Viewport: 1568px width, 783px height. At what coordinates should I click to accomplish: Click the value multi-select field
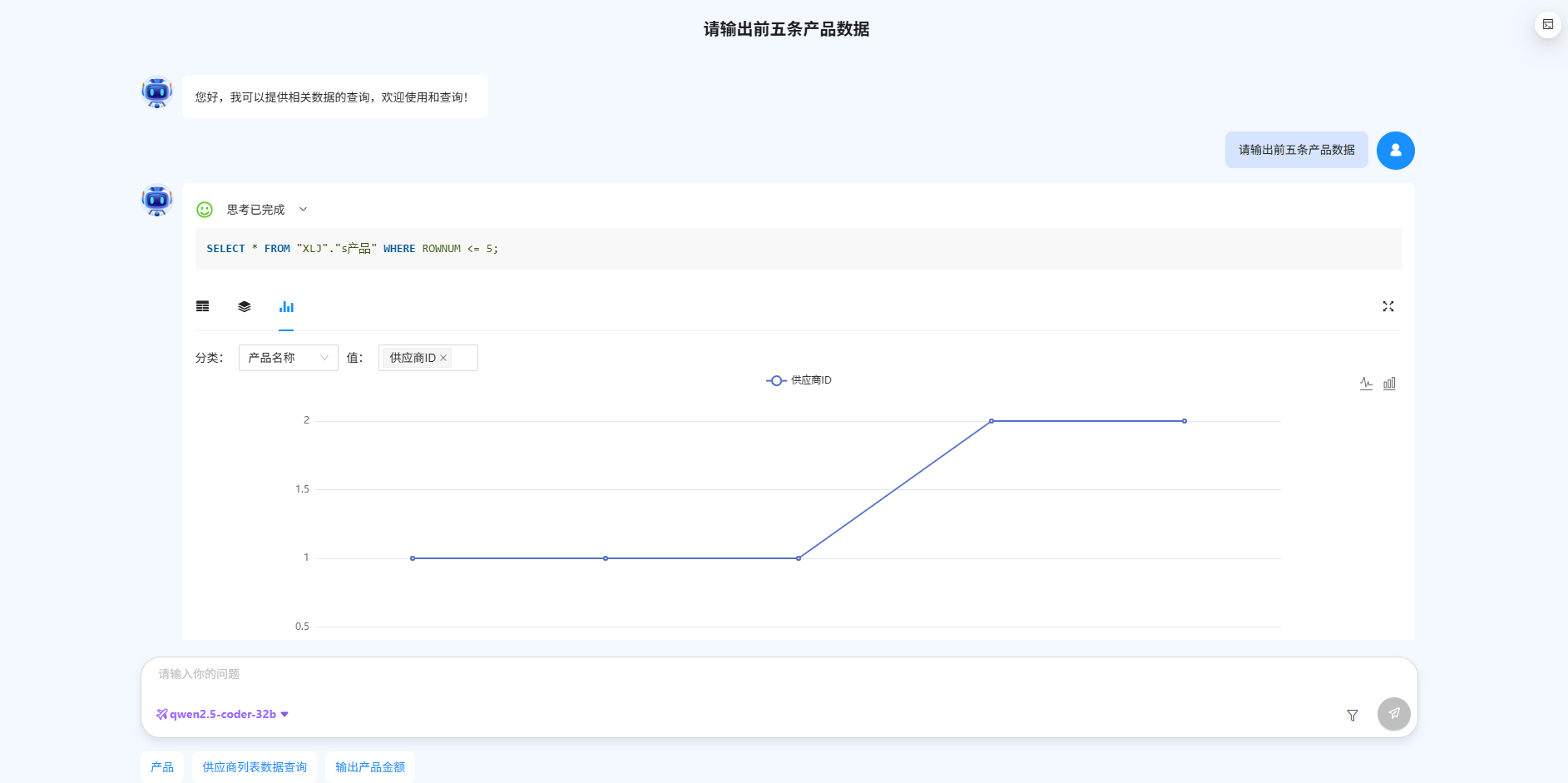(463, 358)
